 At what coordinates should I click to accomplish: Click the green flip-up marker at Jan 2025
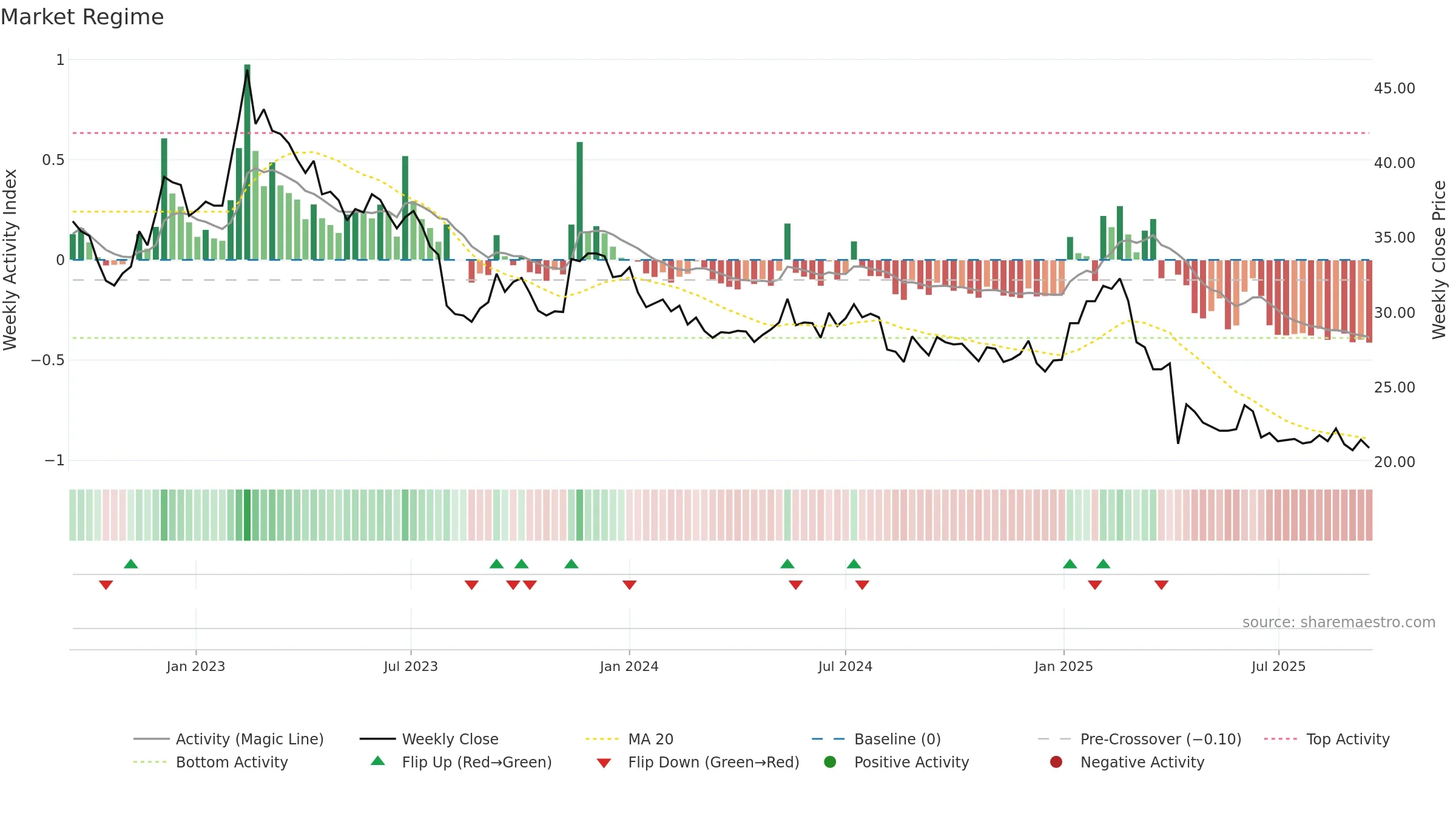[x=1070, y=564]
